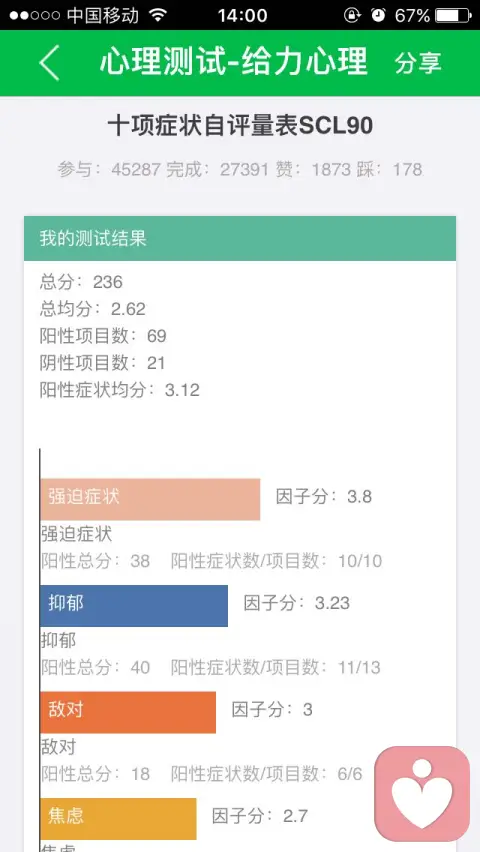
Task: Select the orange 敌对 bar
Action: pos(128,712)
